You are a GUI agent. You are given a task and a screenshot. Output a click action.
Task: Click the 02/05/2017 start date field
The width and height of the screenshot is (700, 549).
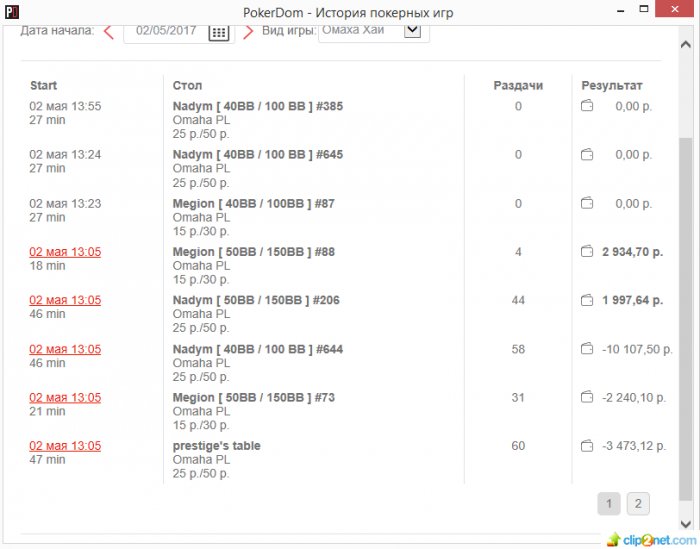click(x=179, y=33)
